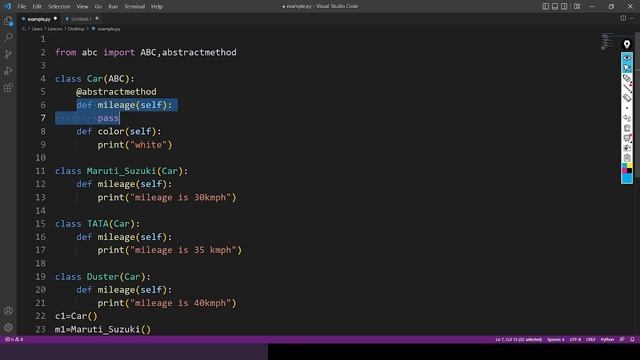This screenshot has height=360, width=640.
Task: Select the eraser tool on annotation toolbar
Action: (x=627, y=98)
